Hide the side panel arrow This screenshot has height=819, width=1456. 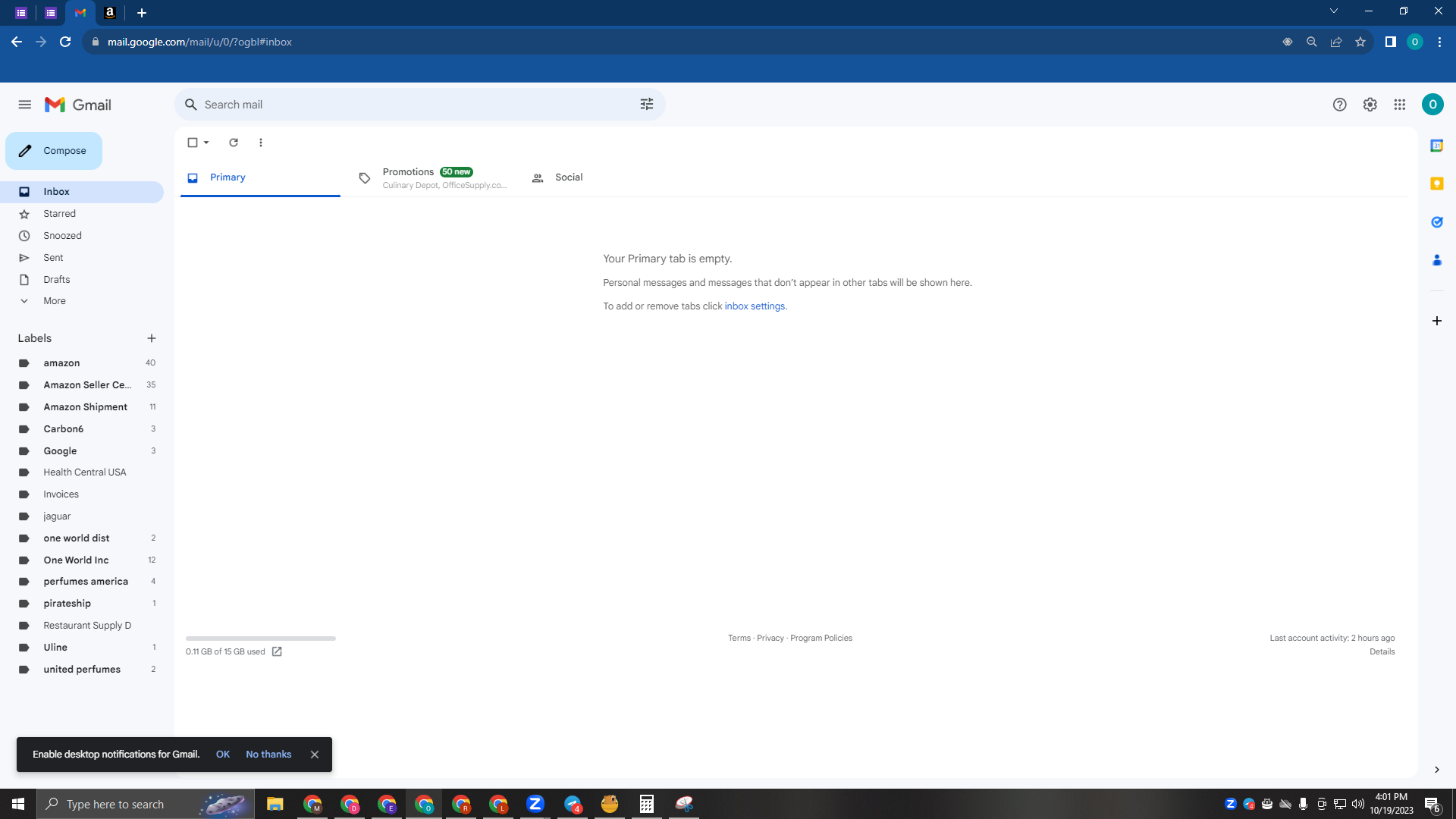click(x=1437, y=770)
